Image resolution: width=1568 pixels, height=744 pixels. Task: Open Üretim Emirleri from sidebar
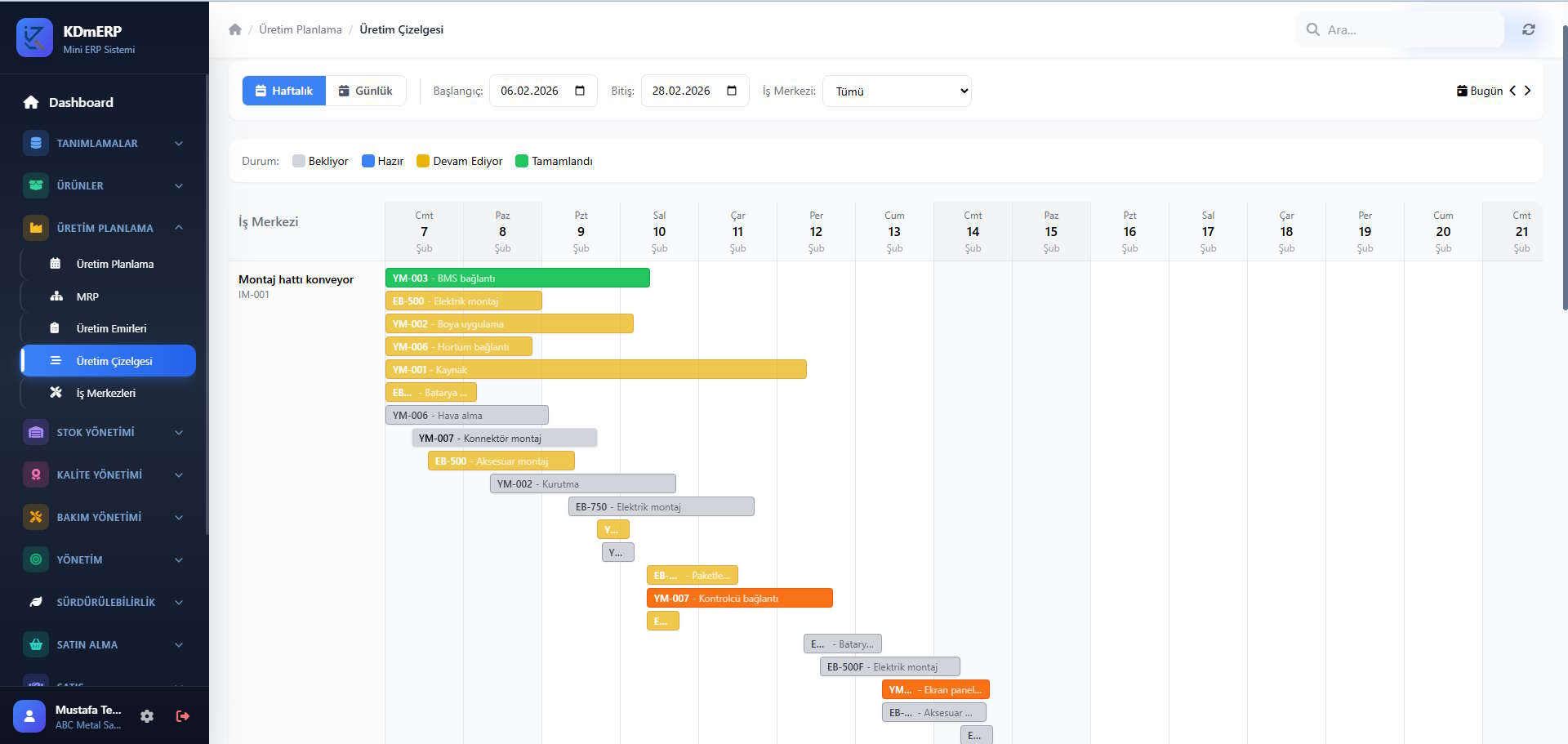[x=111, y=328]
